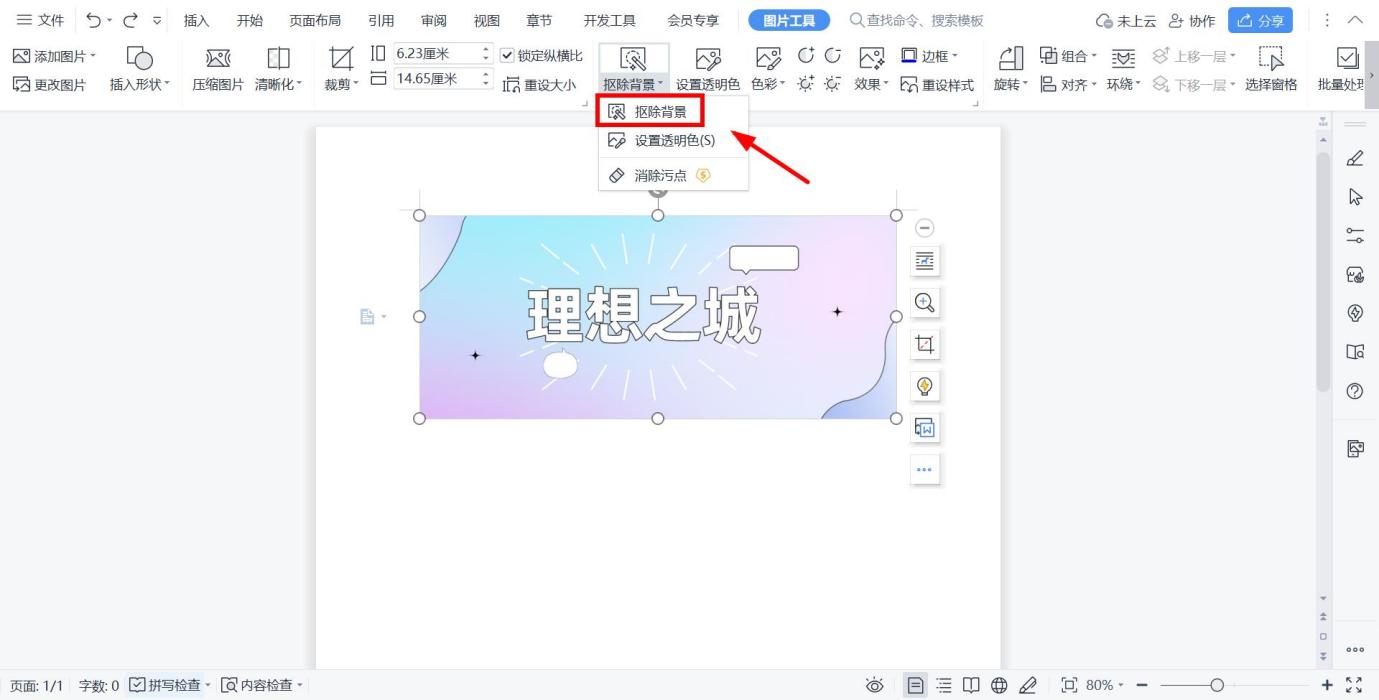Click the blue share button
Viewport: 1379px width, 700px height.
(1259, 20)
